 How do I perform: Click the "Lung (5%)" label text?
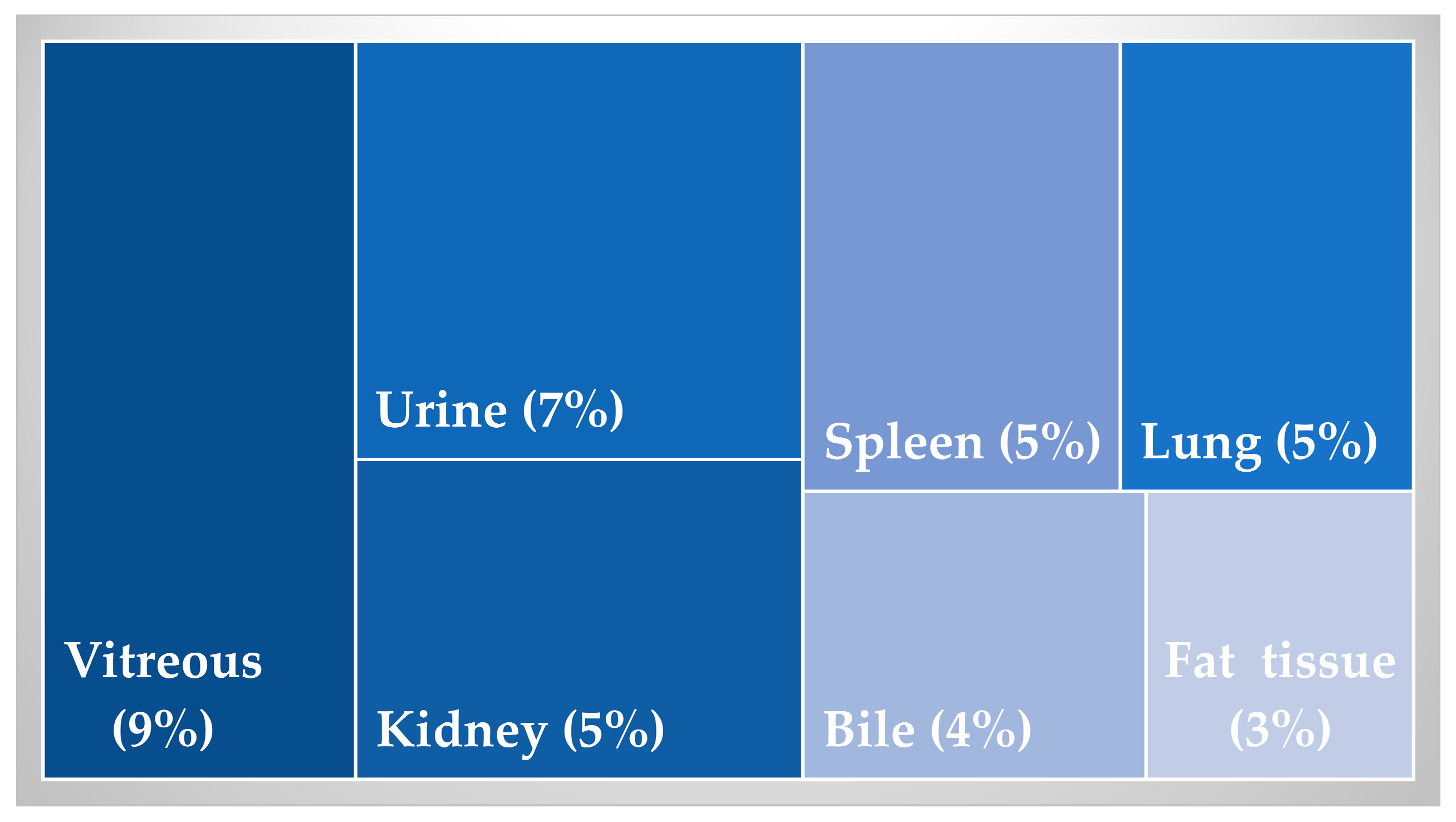tap(1259, 442)
